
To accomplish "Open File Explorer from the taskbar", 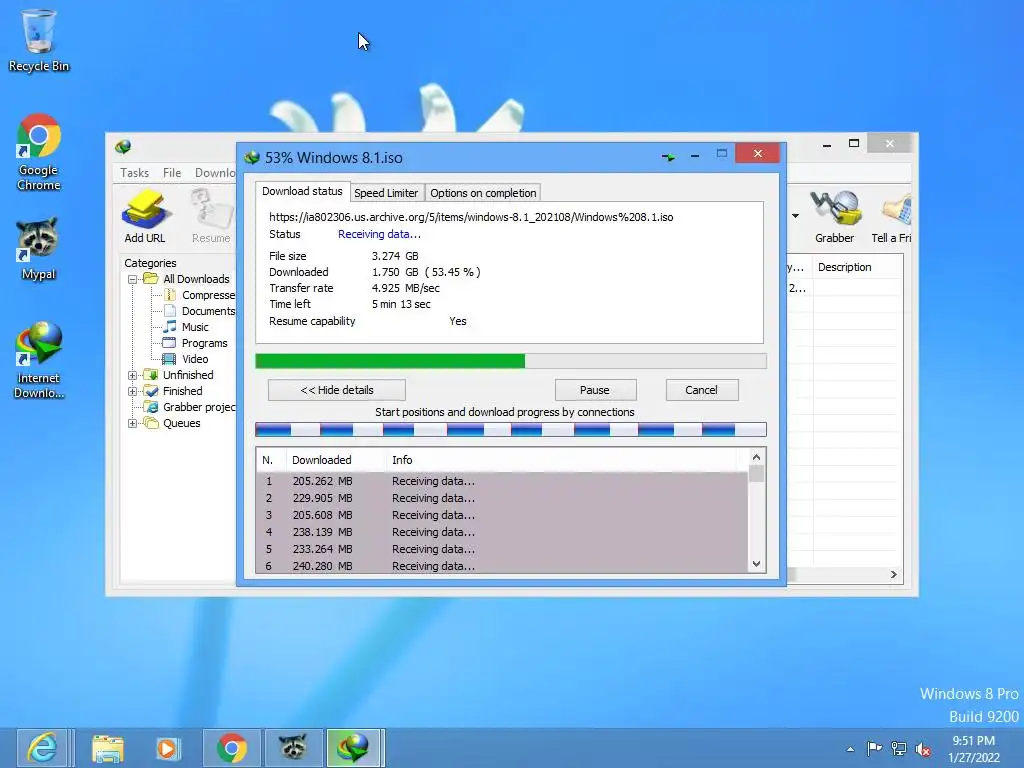I will tap(108, 748).
